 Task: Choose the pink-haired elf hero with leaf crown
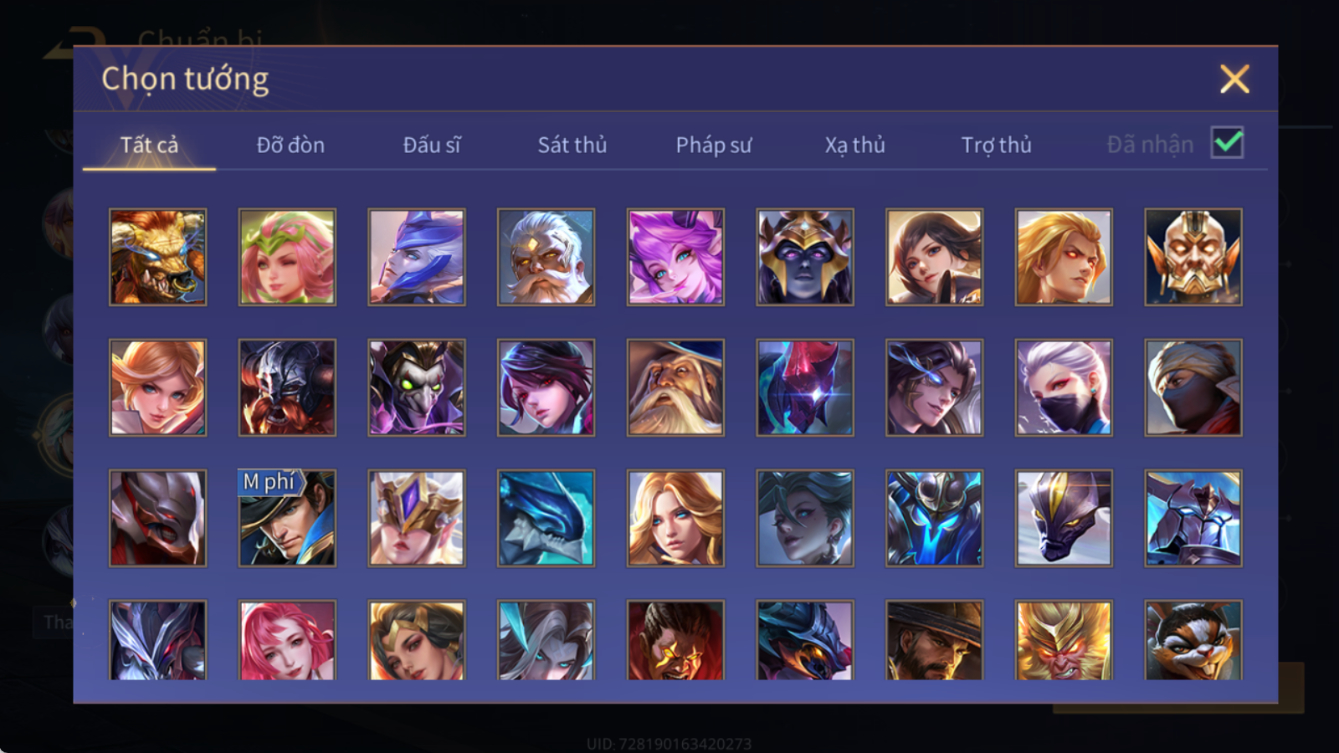tap(287, 257)
